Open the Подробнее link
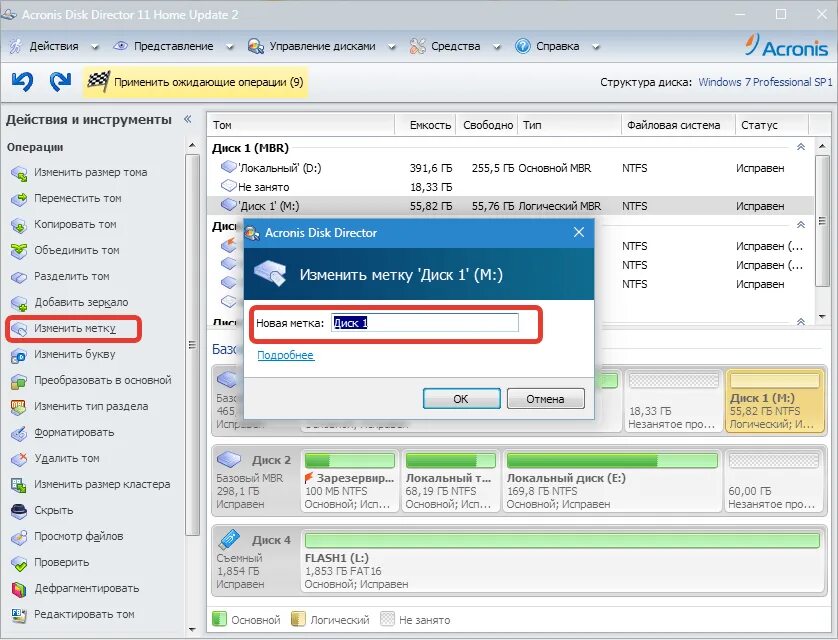The image size is (838, 640). [285, 355]
